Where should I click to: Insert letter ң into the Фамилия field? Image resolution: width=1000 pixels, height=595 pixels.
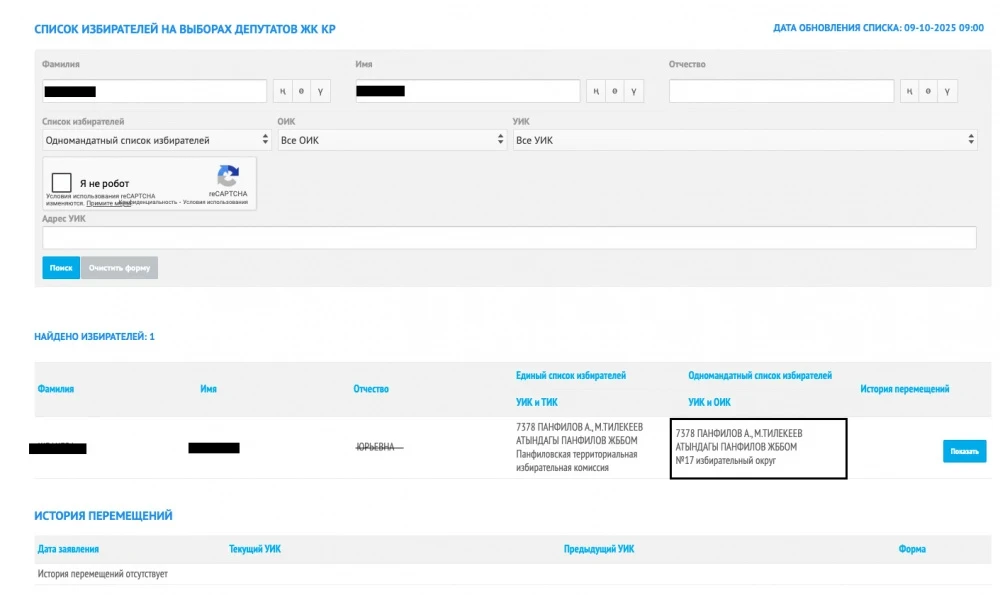click(x=284, y=91)
